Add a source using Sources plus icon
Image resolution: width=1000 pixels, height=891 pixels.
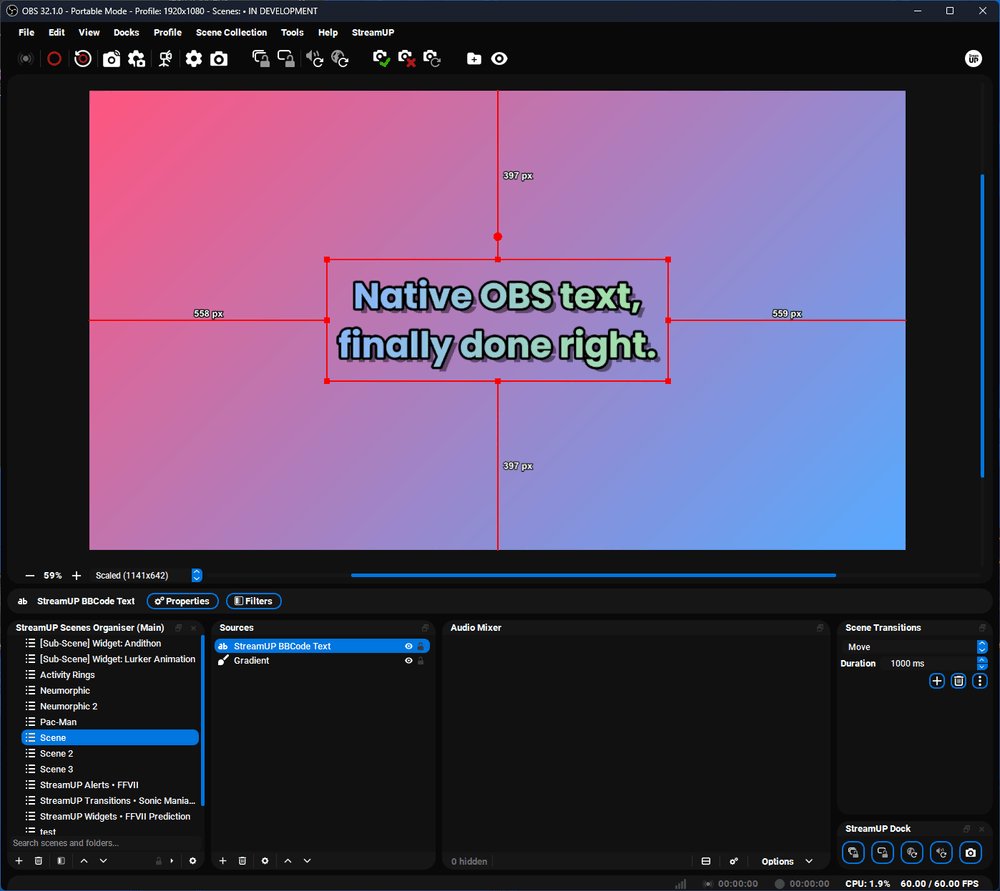coord(223,860)
